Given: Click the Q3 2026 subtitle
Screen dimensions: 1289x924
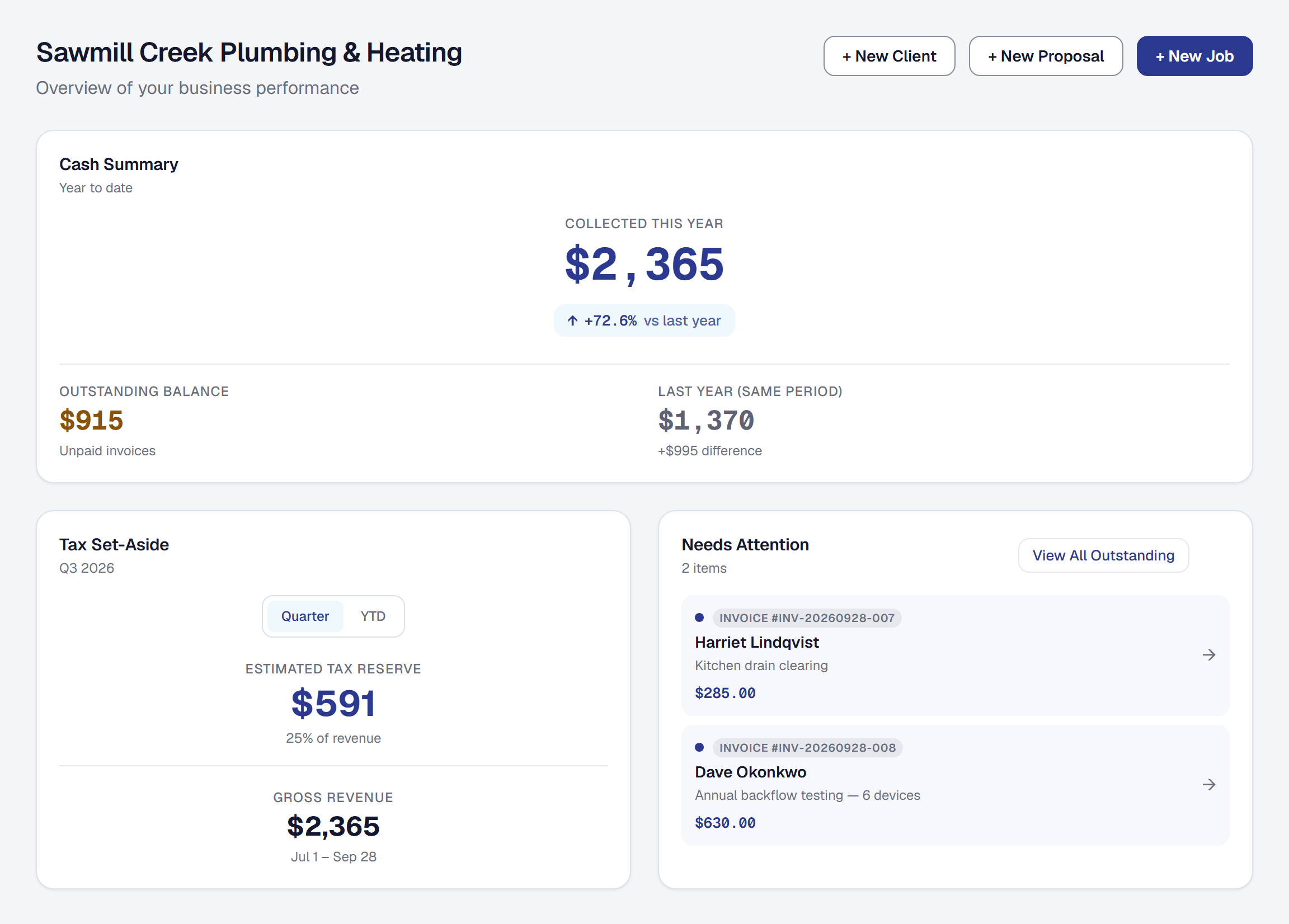Looking at the screenshot, I should coord(87,568).
